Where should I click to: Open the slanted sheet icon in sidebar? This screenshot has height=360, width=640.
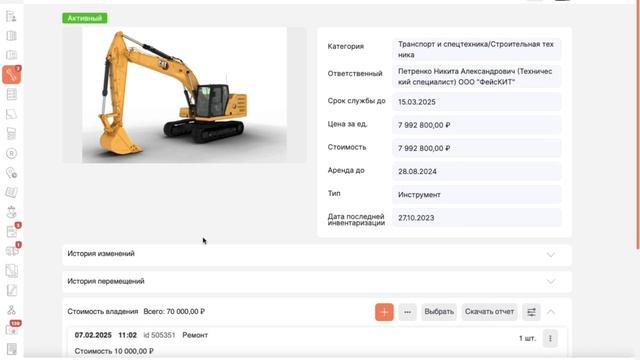click(x=11, y=114)
